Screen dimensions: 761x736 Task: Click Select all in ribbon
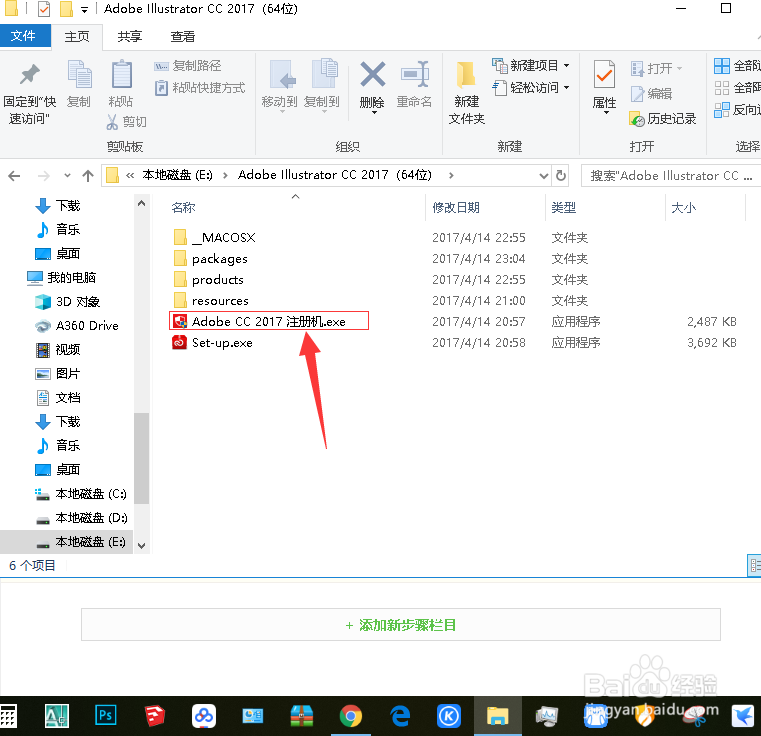[x=737, y=66]
